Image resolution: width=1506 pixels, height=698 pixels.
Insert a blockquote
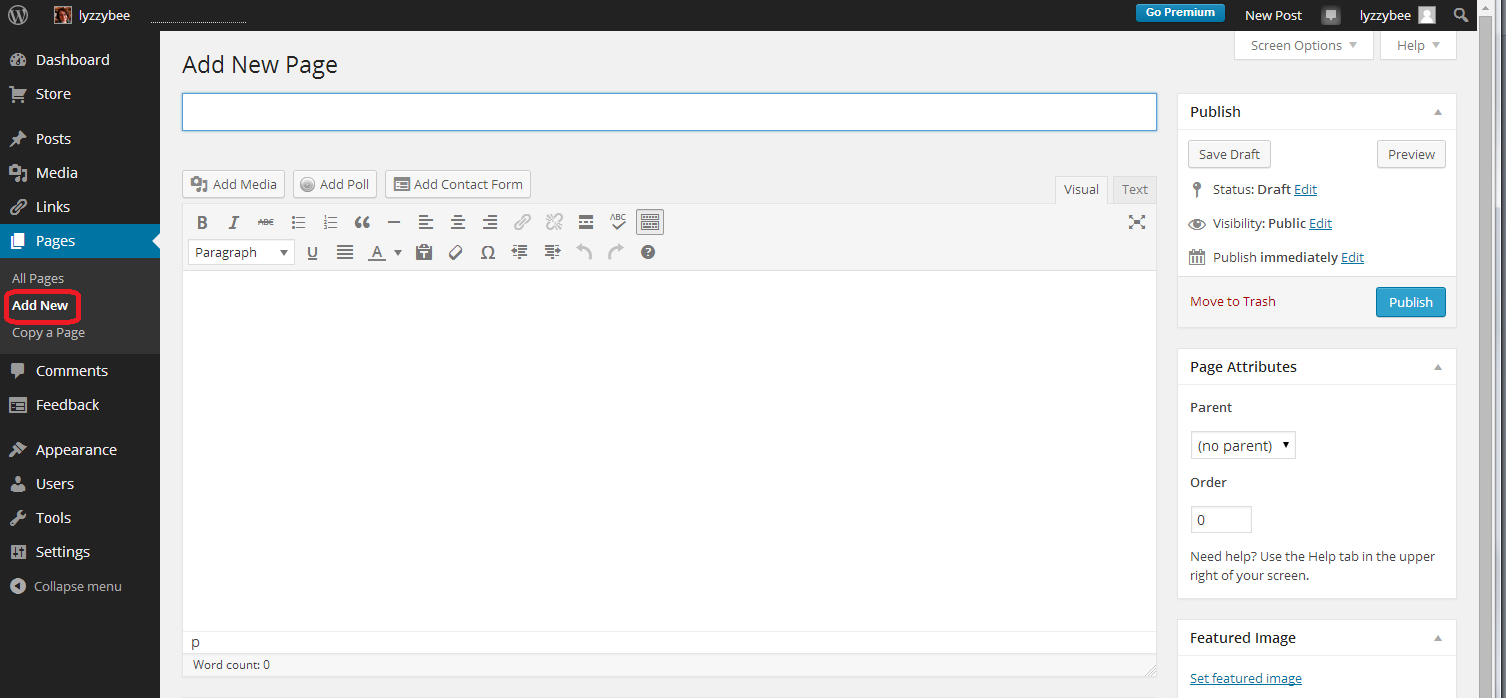(x=362, y=223)
